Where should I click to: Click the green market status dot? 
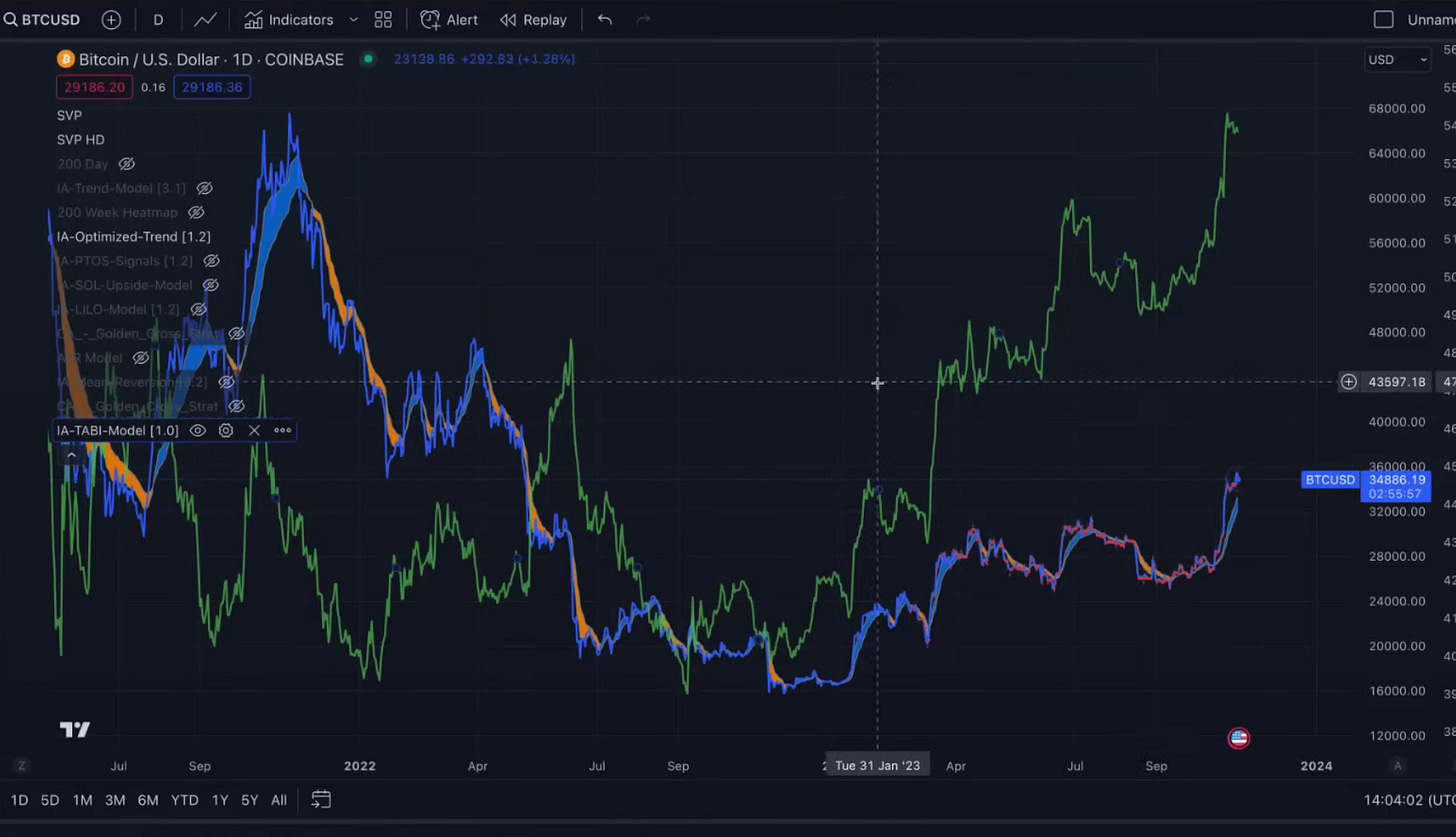(x=368, y=59)
